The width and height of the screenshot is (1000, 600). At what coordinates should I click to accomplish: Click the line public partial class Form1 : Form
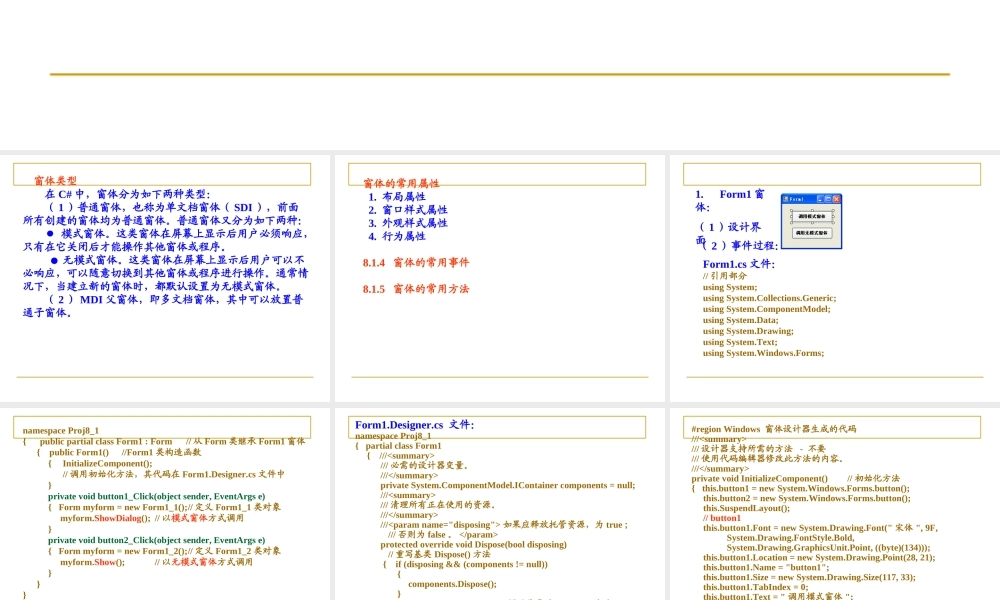106,441
